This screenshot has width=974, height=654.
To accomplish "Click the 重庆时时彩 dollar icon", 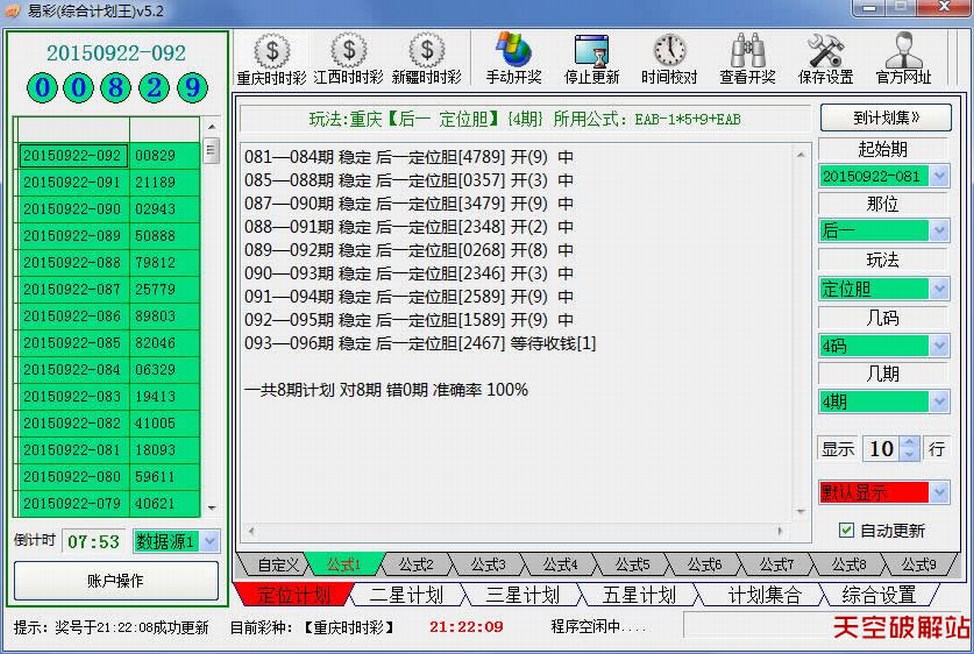I will point(272,51).
